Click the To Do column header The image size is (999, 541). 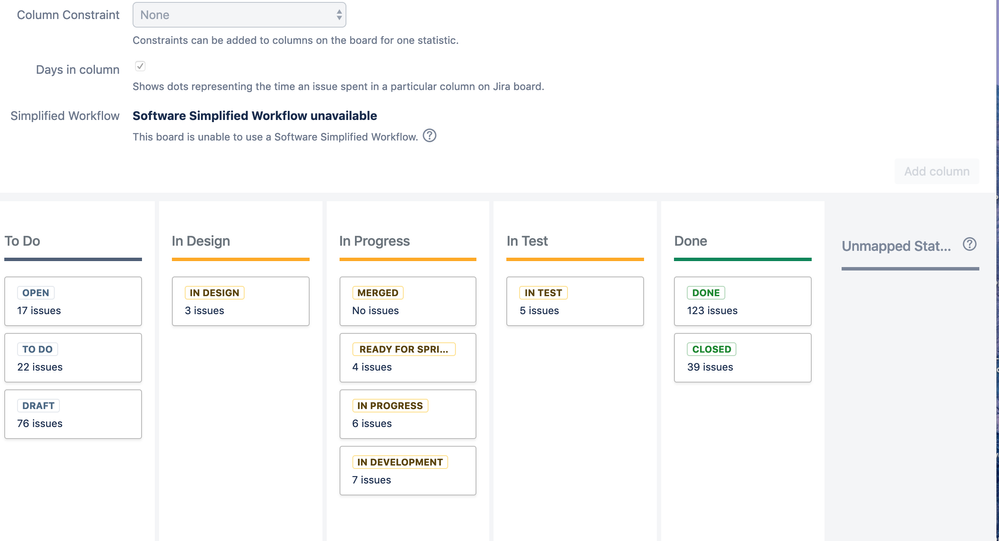(22, 241)
